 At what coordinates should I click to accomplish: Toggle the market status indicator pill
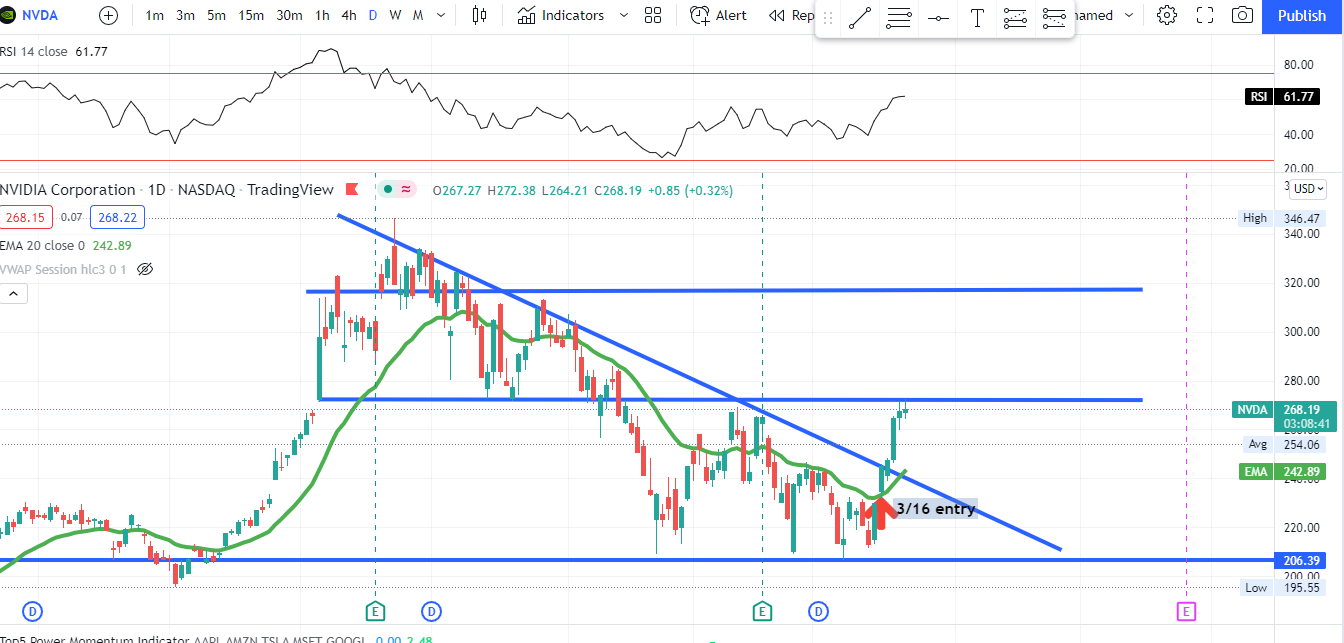[x=397, y=189]
